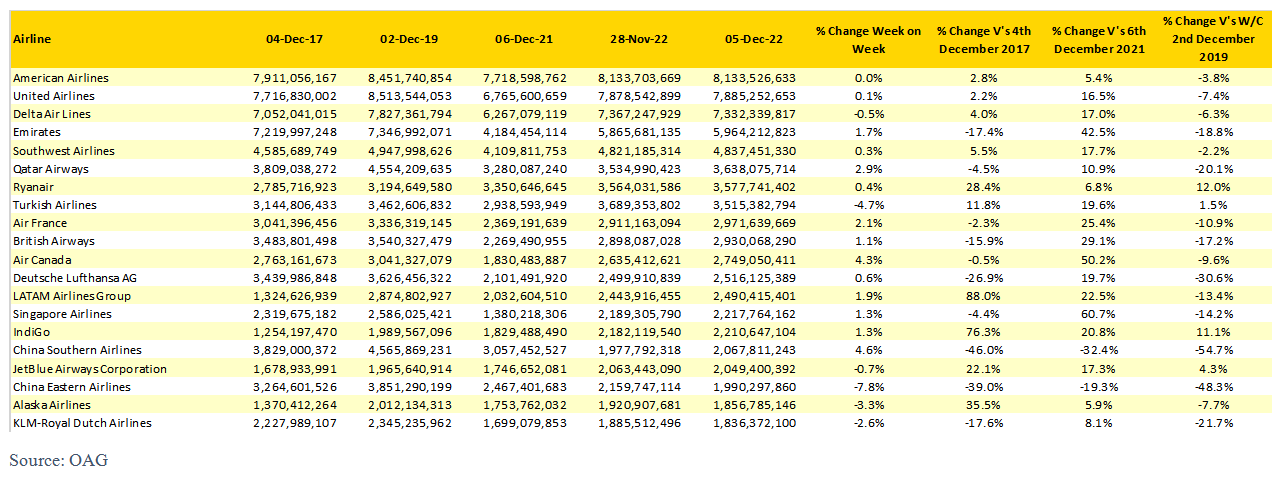Select value 7,911,056,167 for American Airlines
This screenshot has height=477, width=1280.
click(x=295, y=78)
